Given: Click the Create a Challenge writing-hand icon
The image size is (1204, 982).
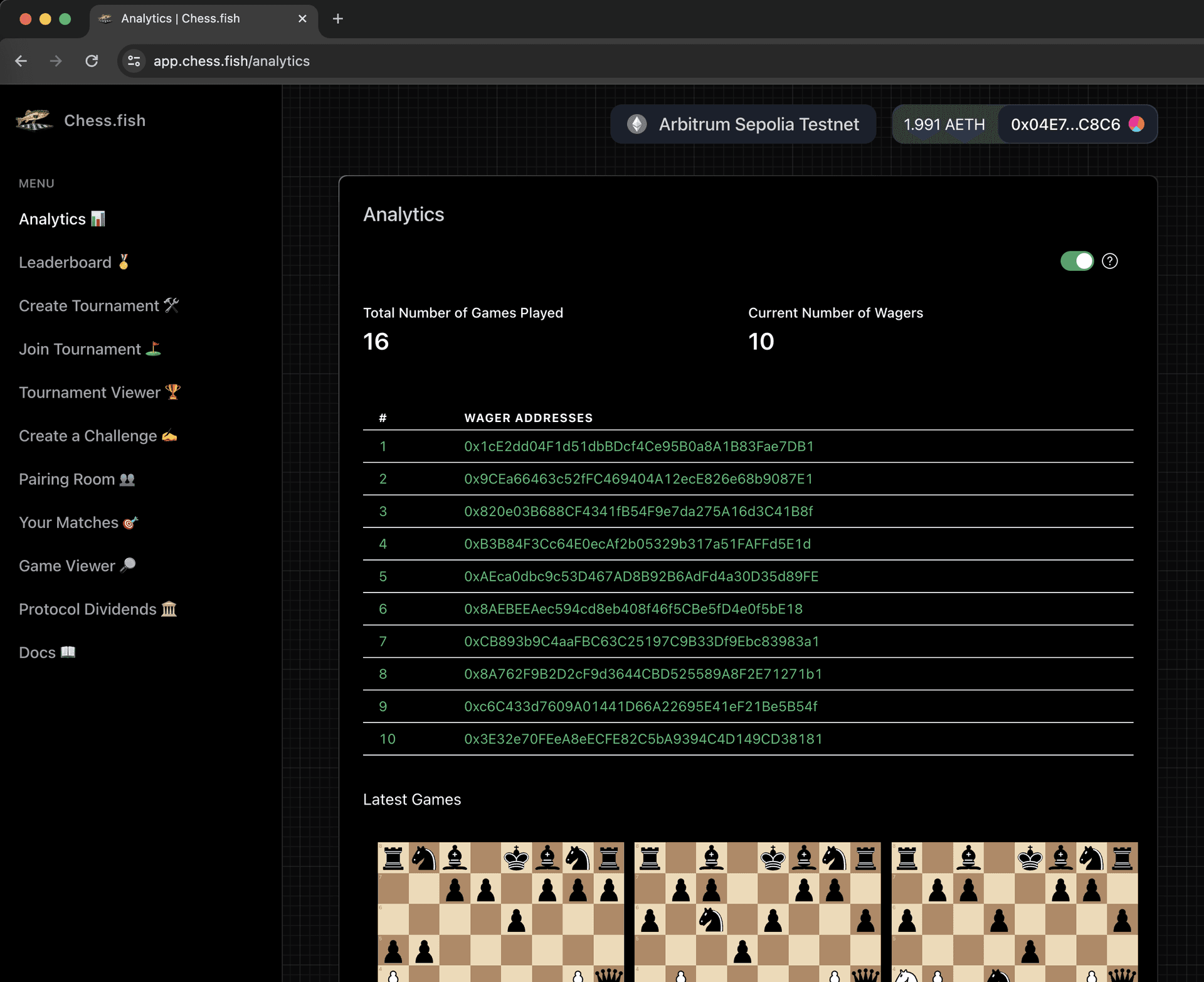Looking at the screenshot, I should pyautogui.click(x=169, y=435).
